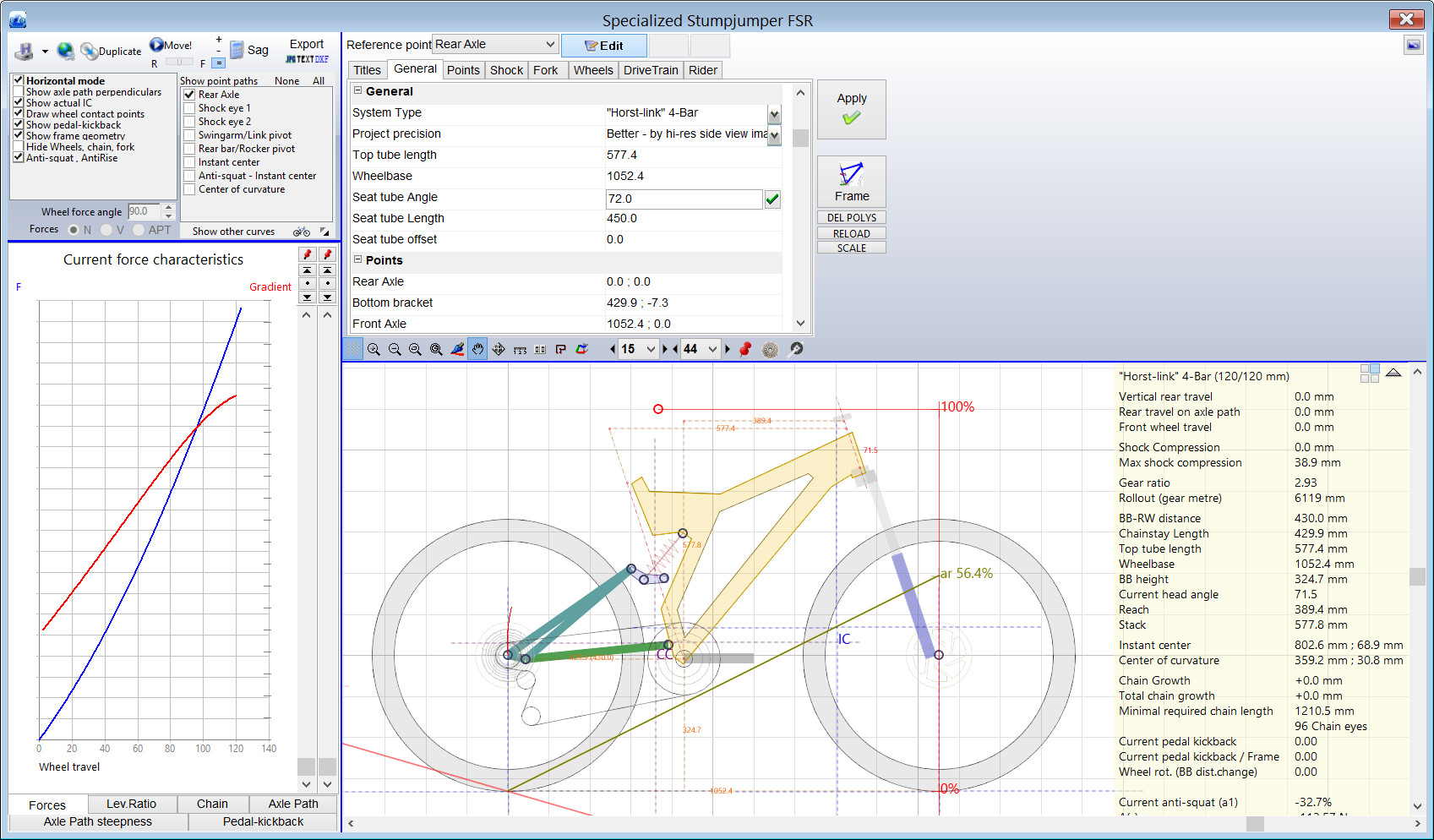Select the four-arrow move tool

(499, 349)
